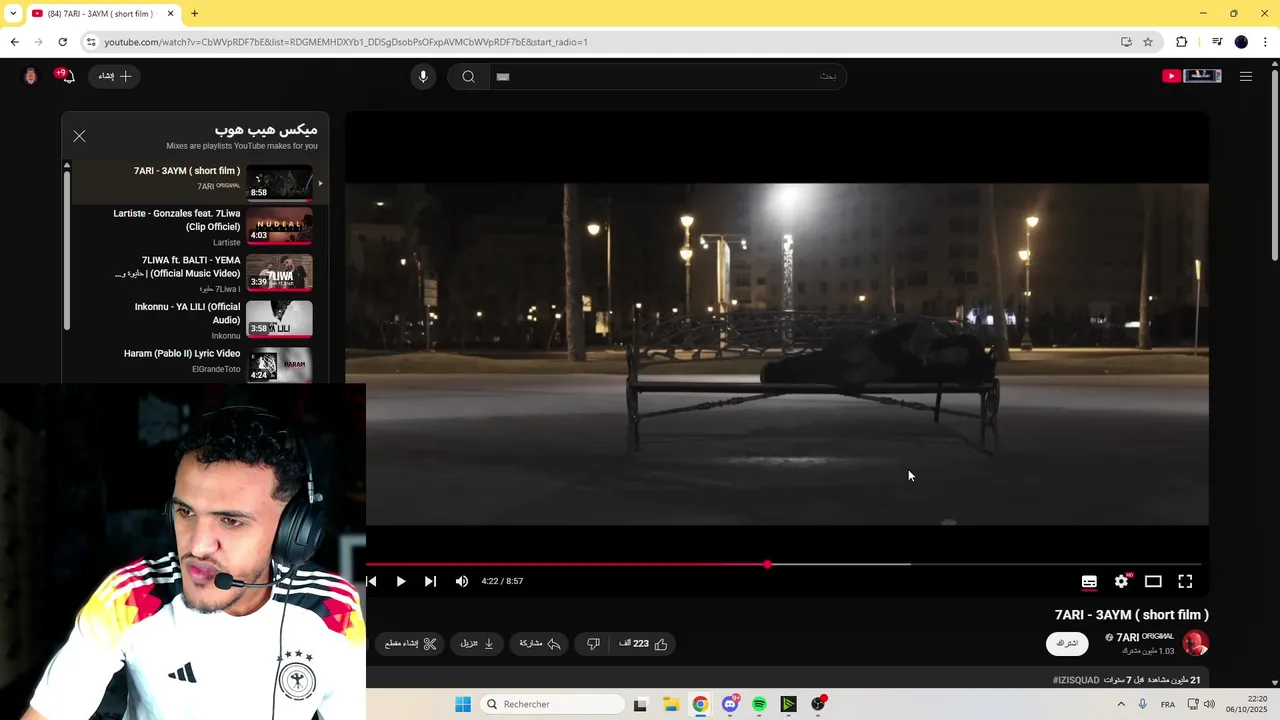1280x720 pixels.
Task: Mute the video volume
Action: (x=462, y=581)
